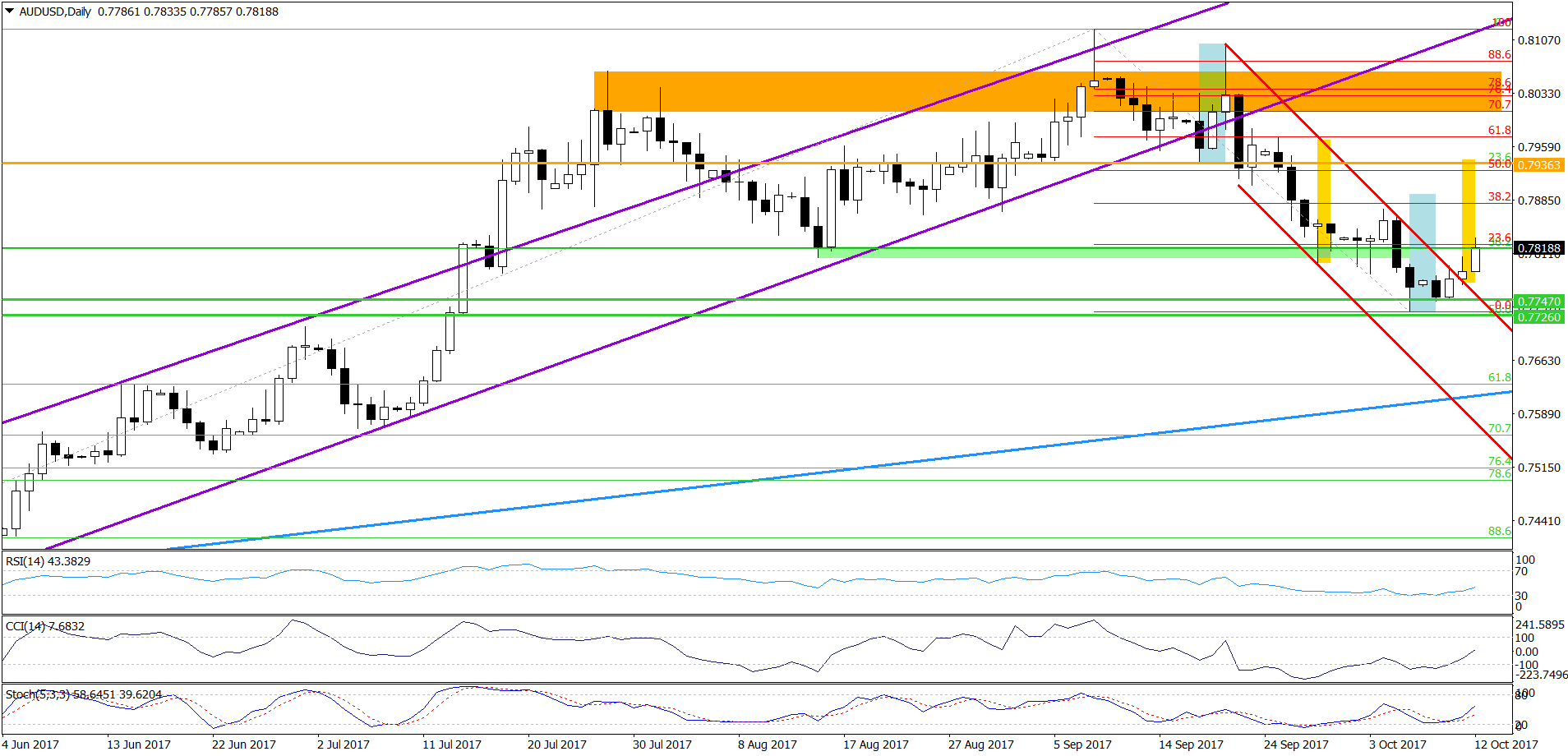This screenshot has height=756, width=1568.
Task: Click the 22 Jun 2017 date label
Action: click(x=244, y=744)
